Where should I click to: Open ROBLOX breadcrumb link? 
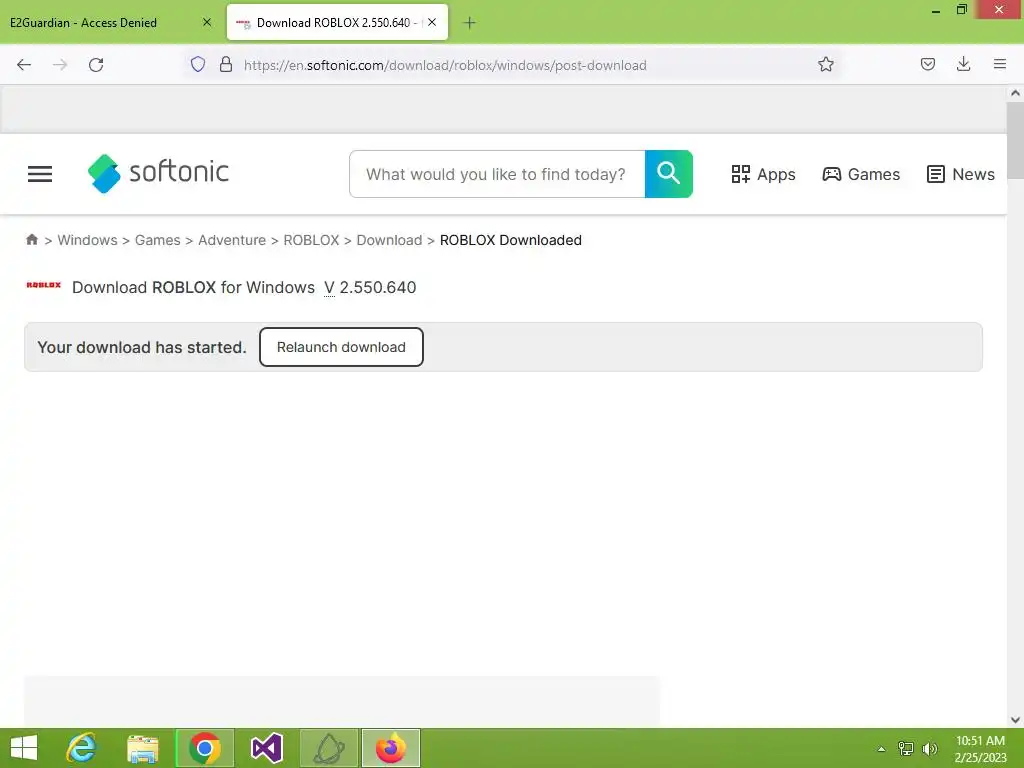tap(311, 240)
